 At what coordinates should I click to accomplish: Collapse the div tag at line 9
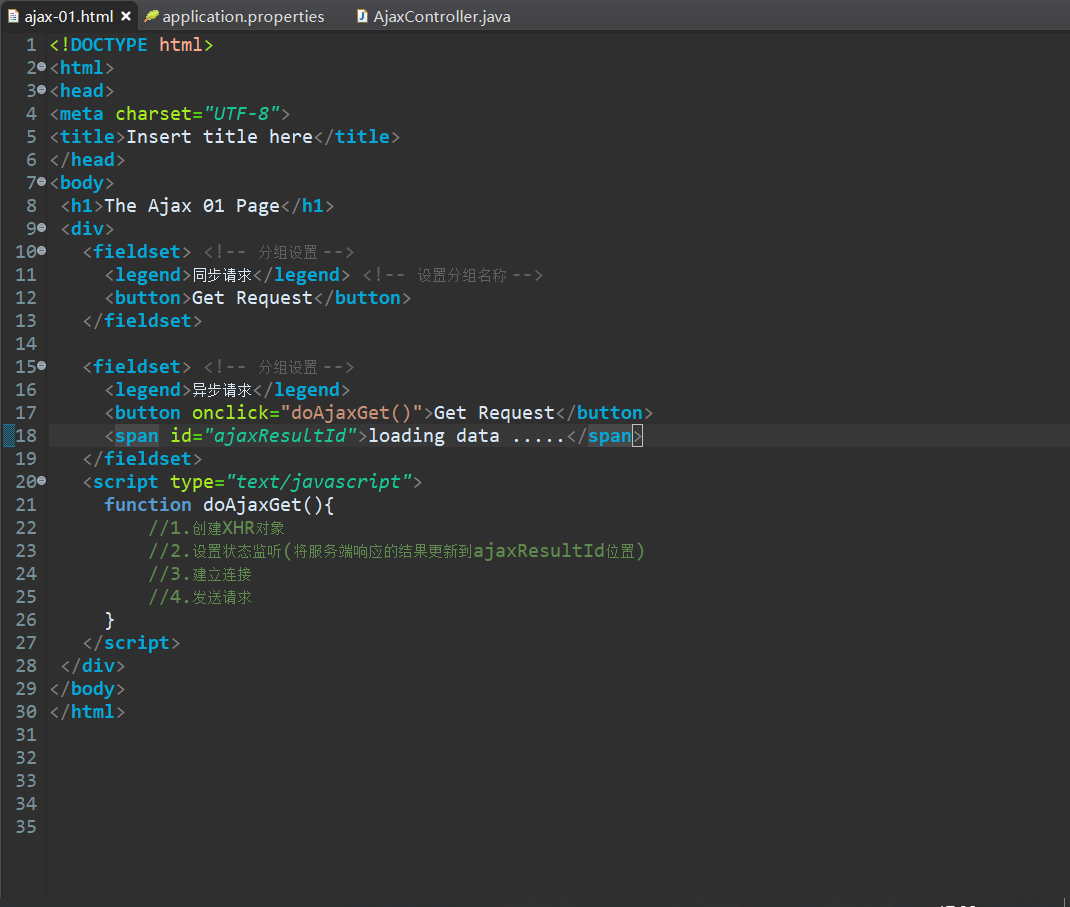(42, 227)
